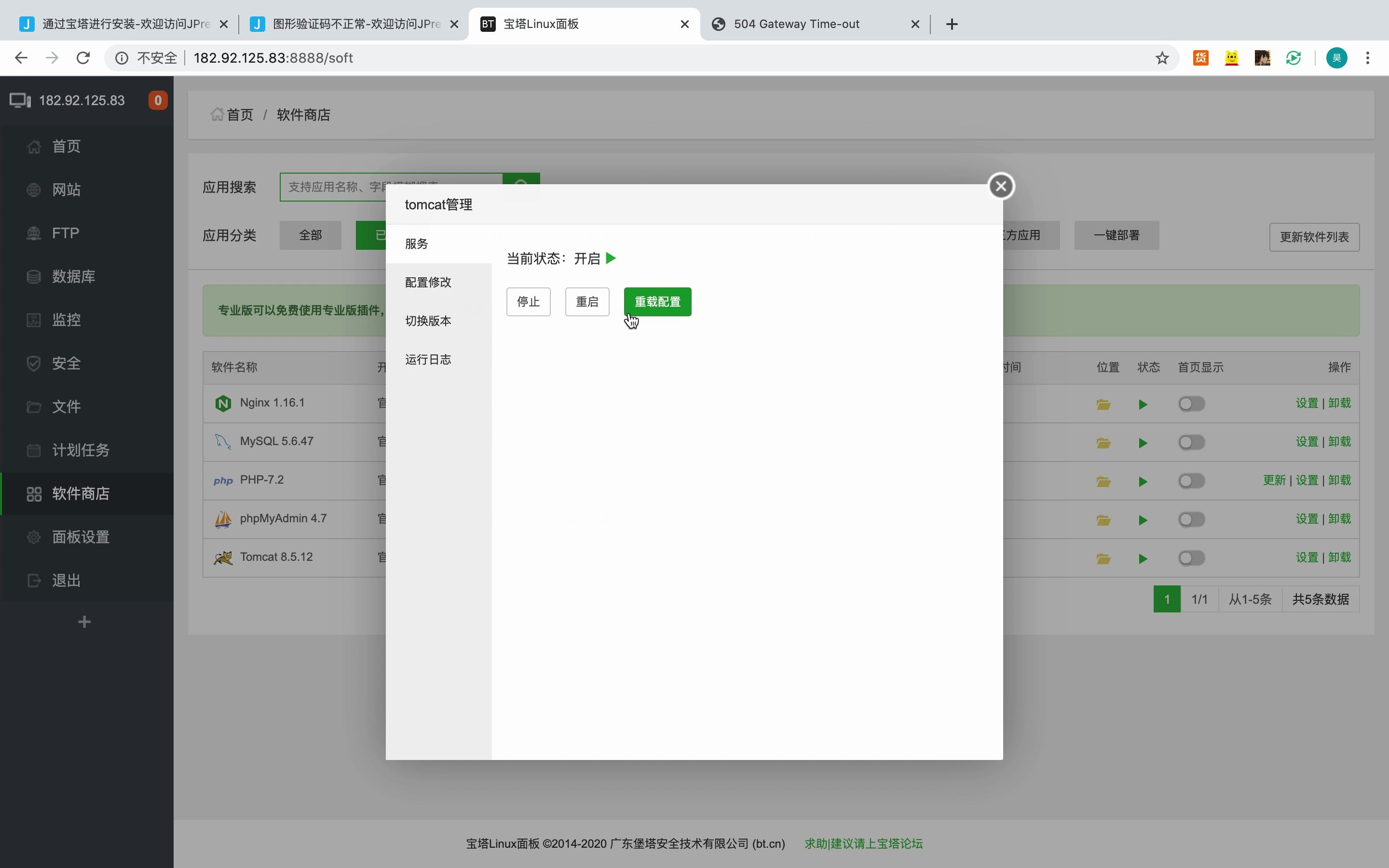Viewport: 1389px width, 868px height.
Task: Open a new browser tab
Action: (952, 24)
